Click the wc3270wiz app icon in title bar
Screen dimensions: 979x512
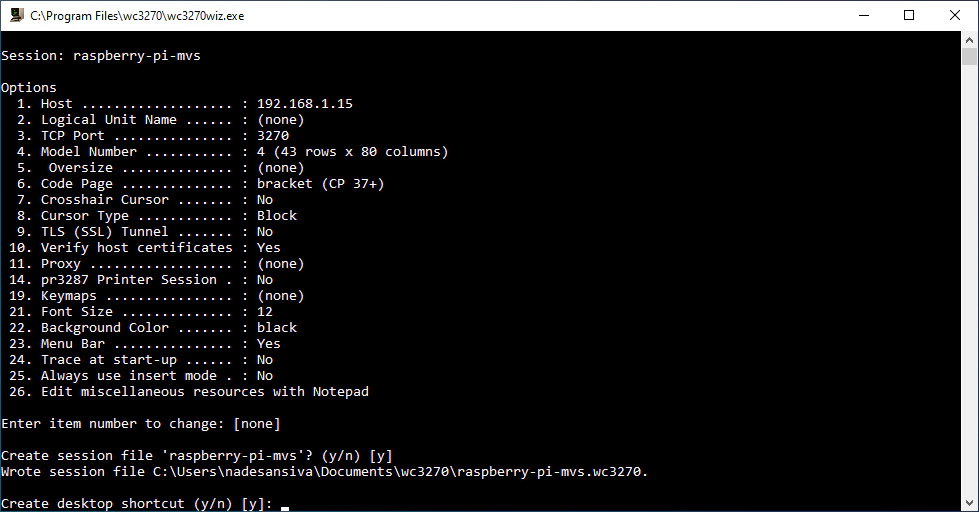coord(16,15)
